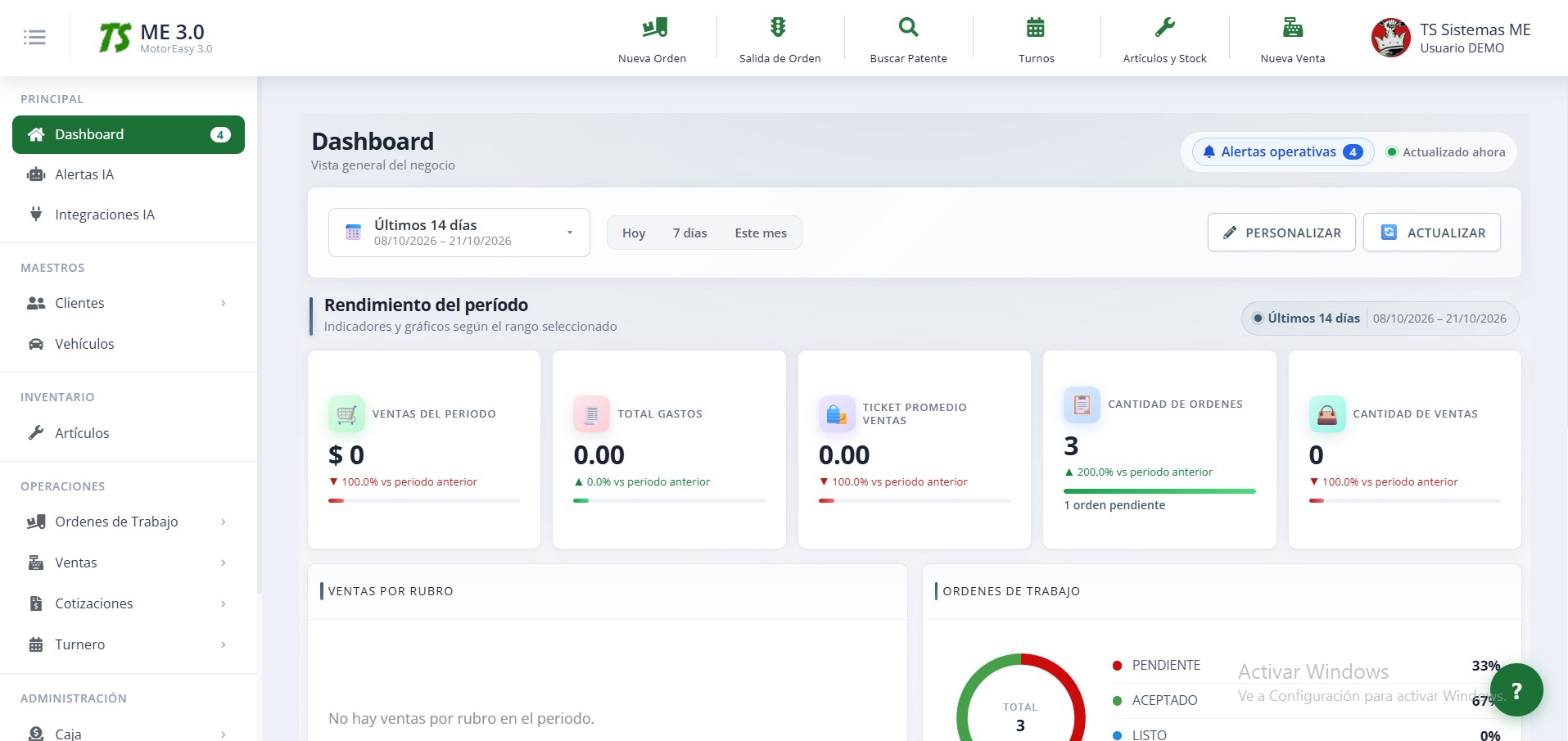Go to Dashboard in the sidebar

click(x=129, y=134)
